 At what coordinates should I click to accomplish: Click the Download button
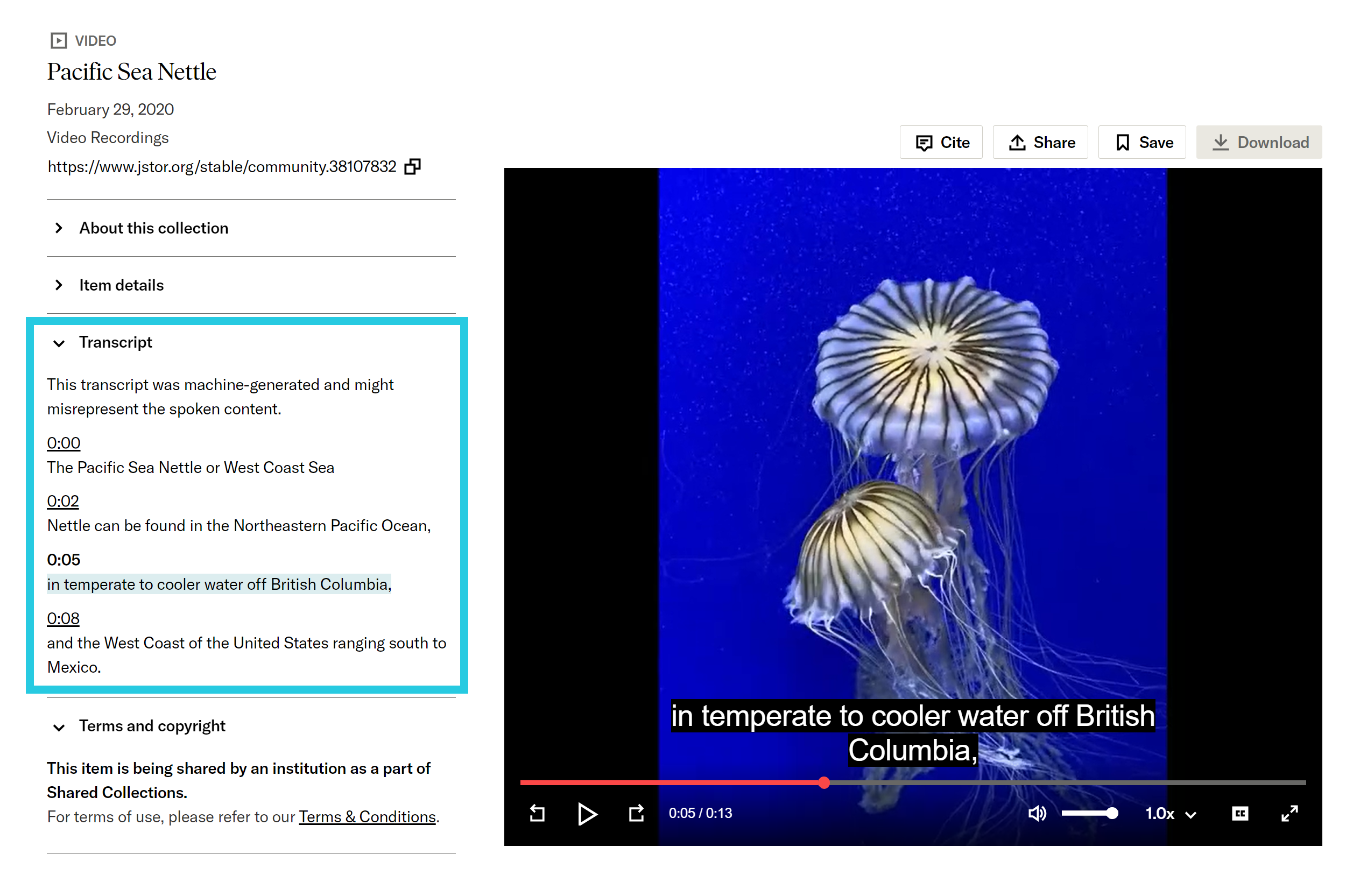(1259, 142)
